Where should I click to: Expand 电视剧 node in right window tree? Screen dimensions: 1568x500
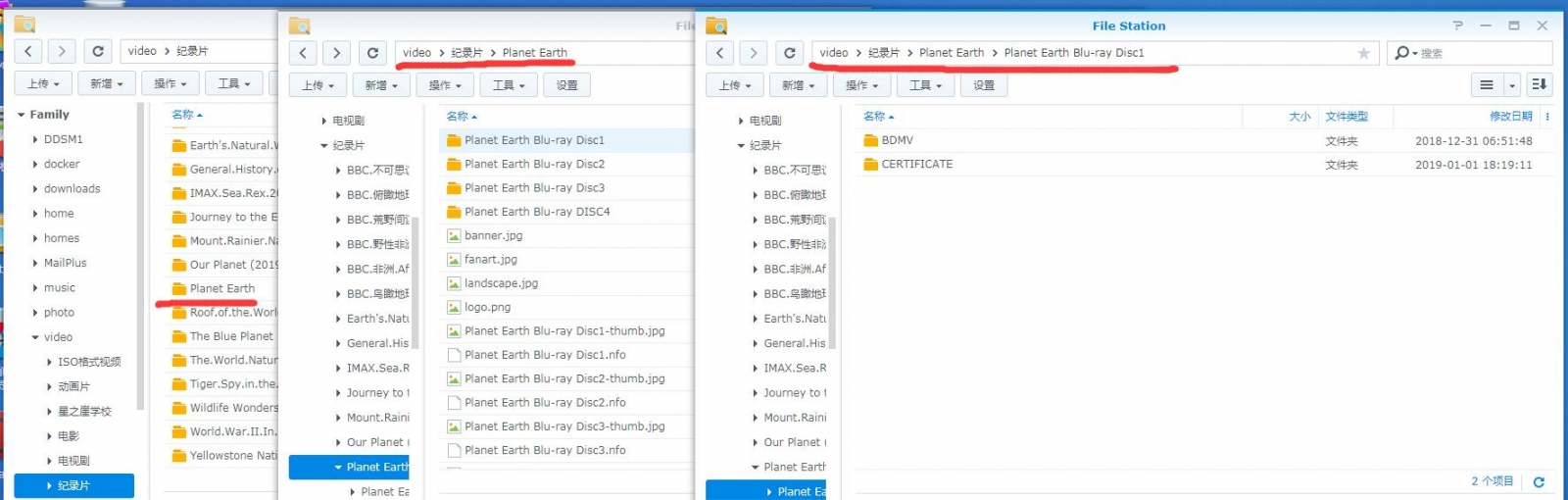coord(741,121)
